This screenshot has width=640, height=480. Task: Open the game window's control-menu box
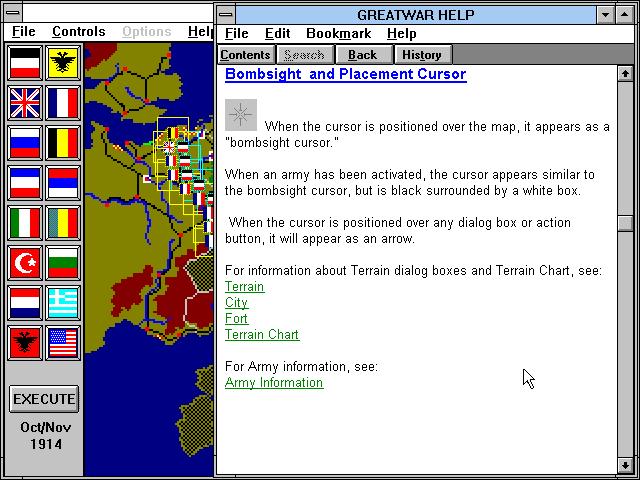[13, 13]
